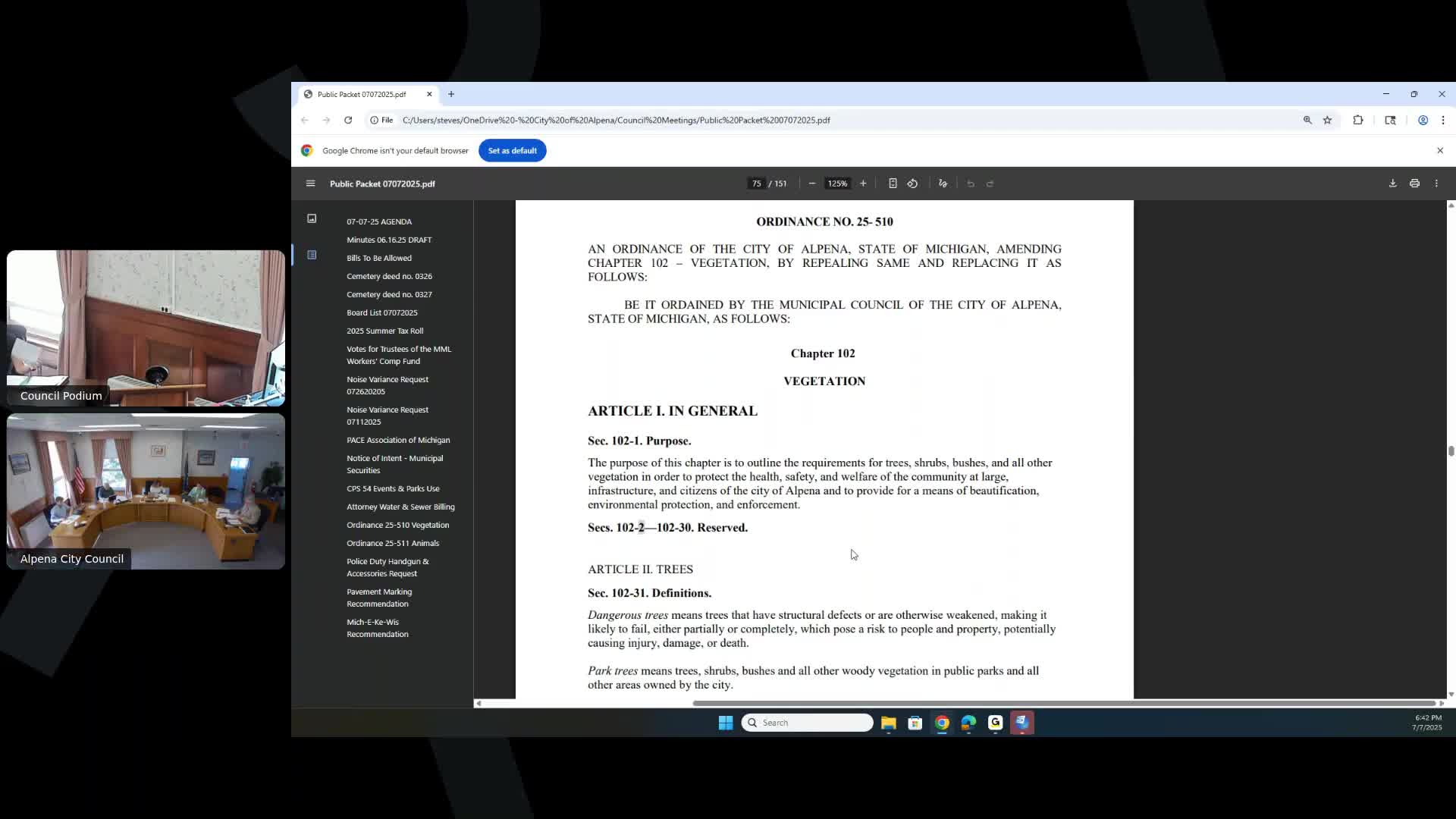Open Bills To Be Allowed bookmark
Viewport: 1456px width, 819px height.
pos(379,258)
